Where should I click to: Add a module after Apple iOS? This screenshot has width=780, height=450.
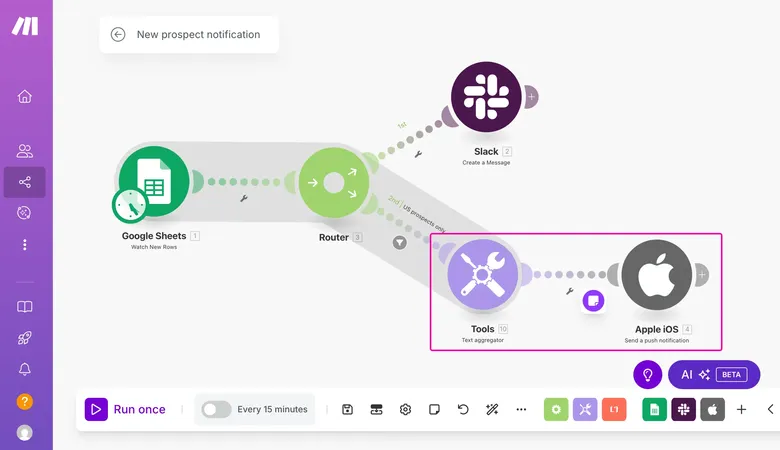click(702, 274)
